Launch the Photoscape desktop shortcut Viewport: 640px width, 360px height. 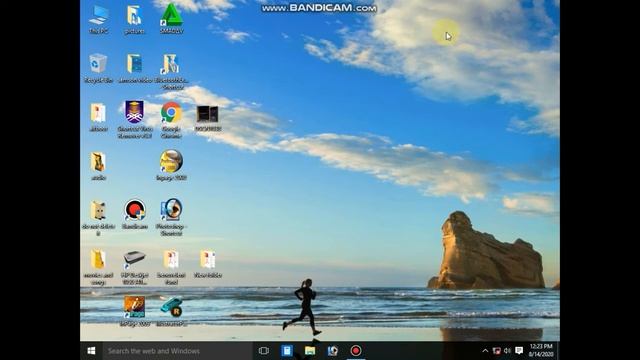pyautogui.click(x=171, y=217)
